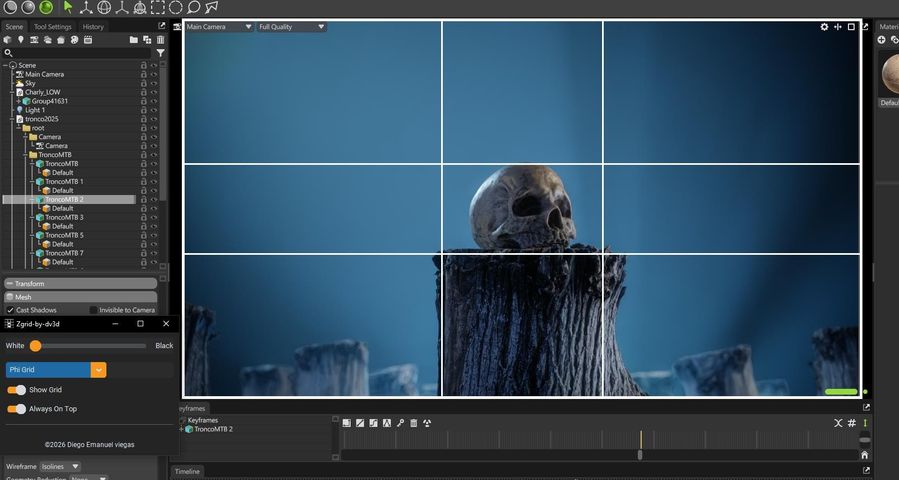Click the White to Black slider handle
This screenshot has height=480, width=899.
click(x=35, y=345)
